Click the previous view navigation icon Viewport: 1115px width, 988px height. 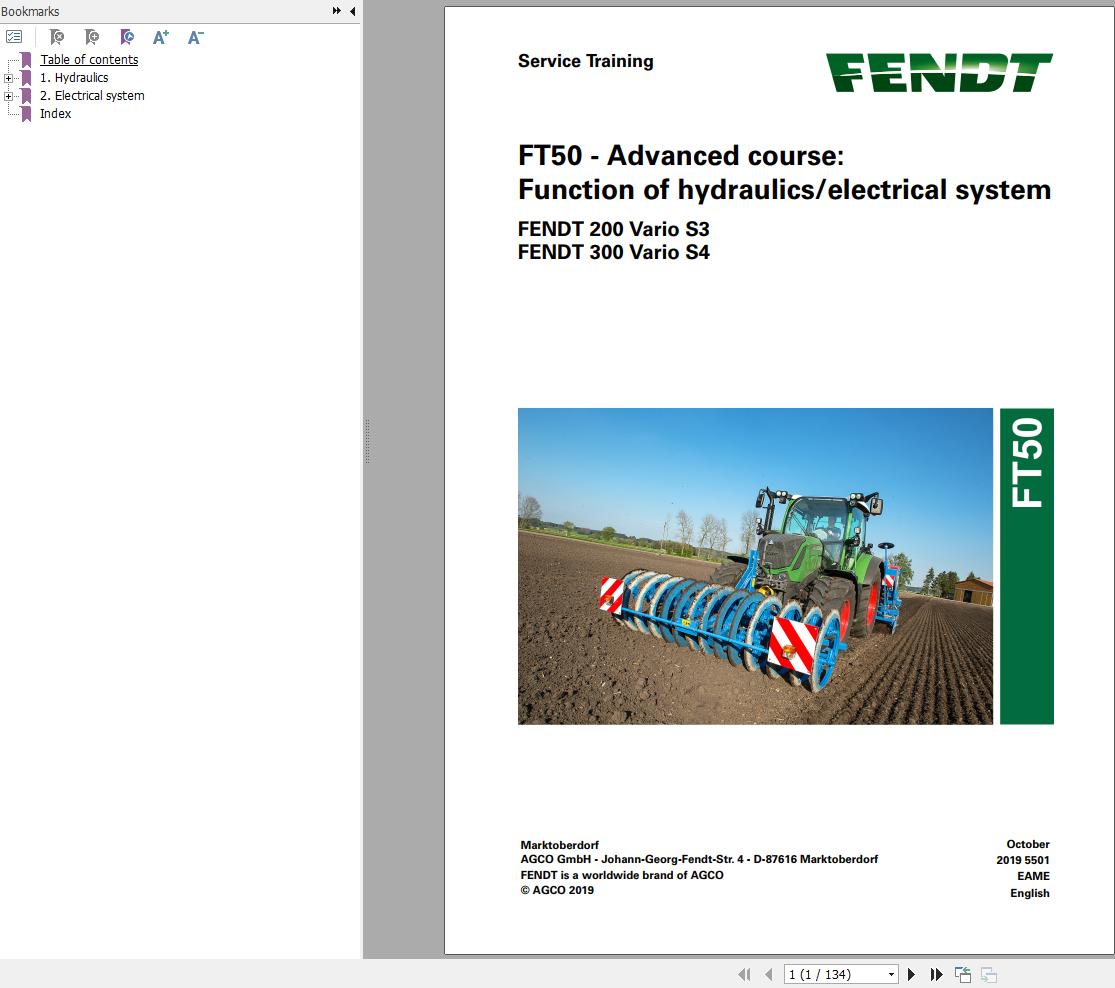[963, 974]
